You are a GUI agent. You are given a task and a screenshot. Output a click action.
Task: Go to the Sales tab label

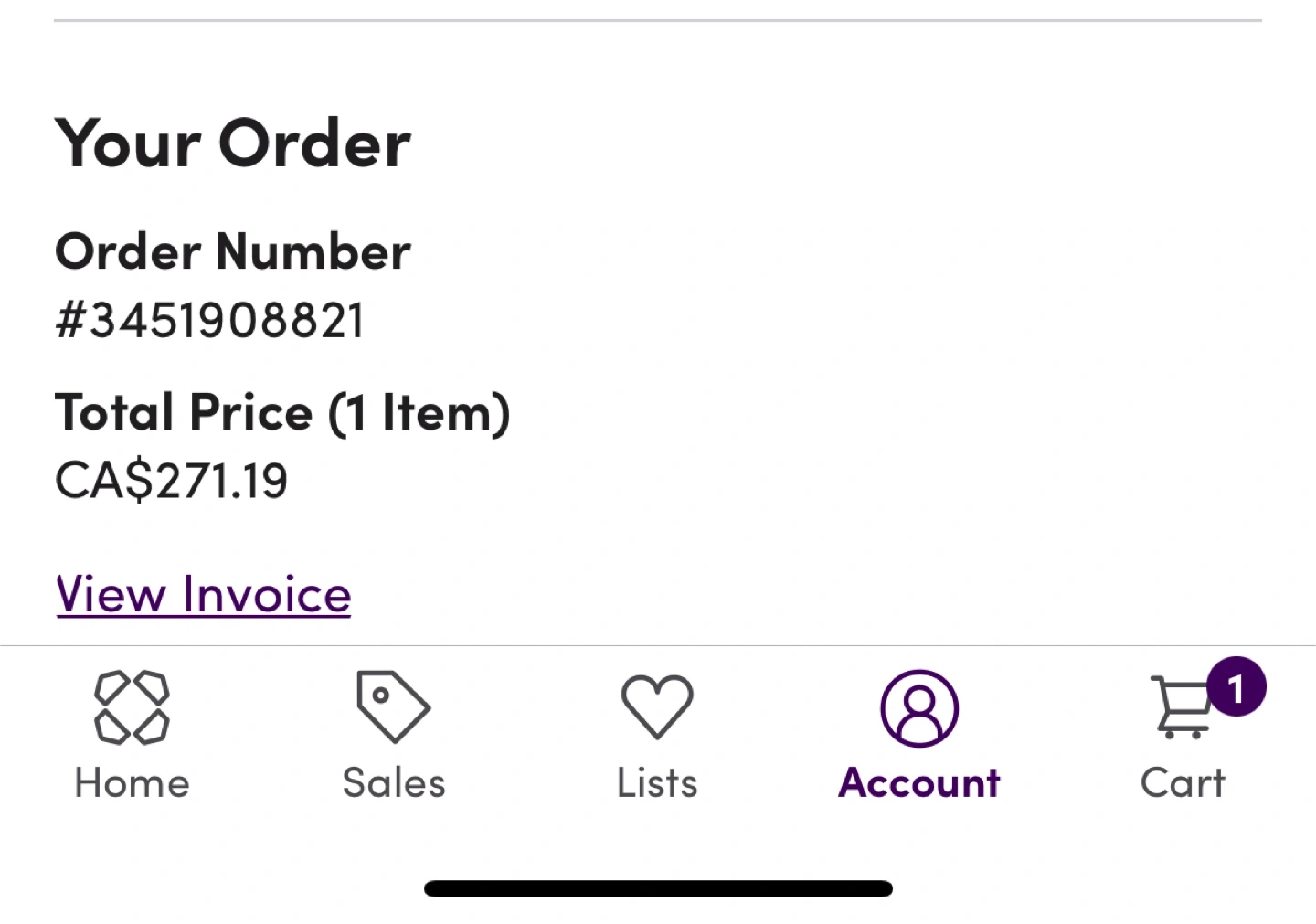point(394,783)
